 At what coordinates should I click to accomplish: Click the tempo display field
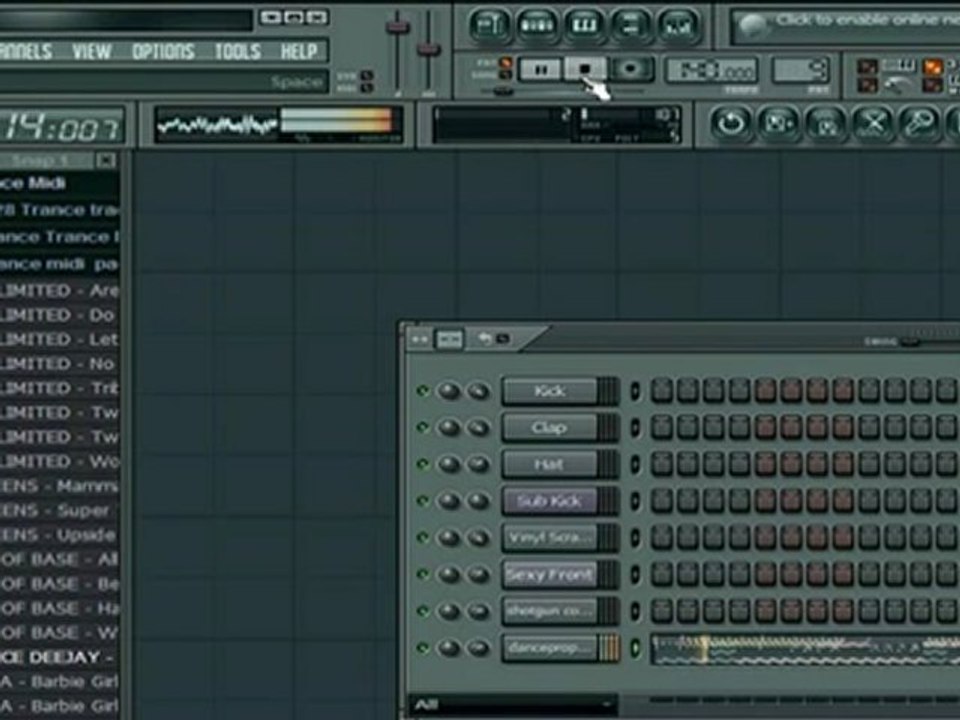(711, 71)
